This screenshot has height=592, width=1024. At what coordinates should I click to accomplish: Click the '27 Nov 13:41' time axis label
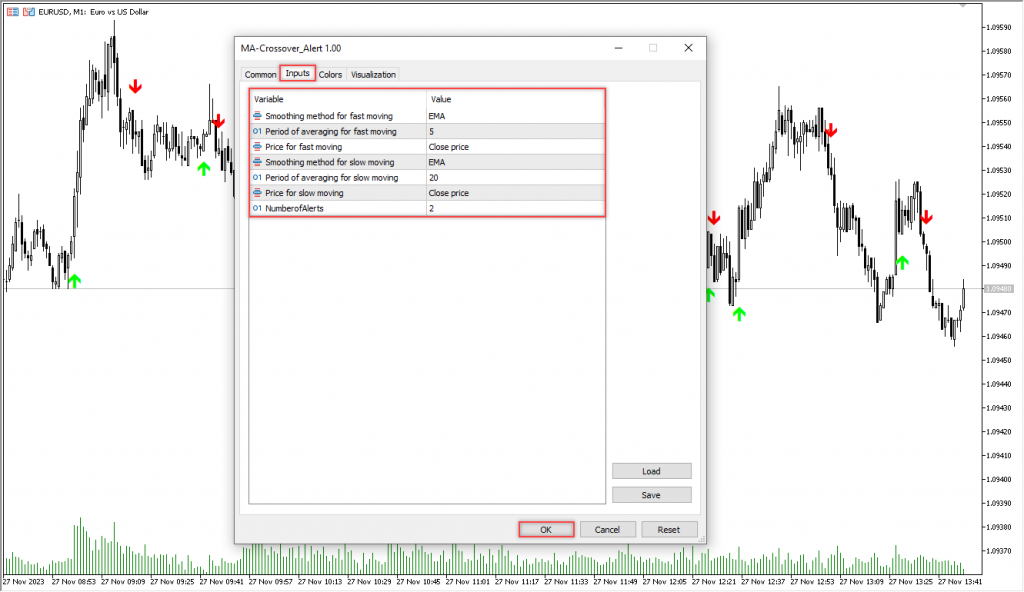pos(960,581)
